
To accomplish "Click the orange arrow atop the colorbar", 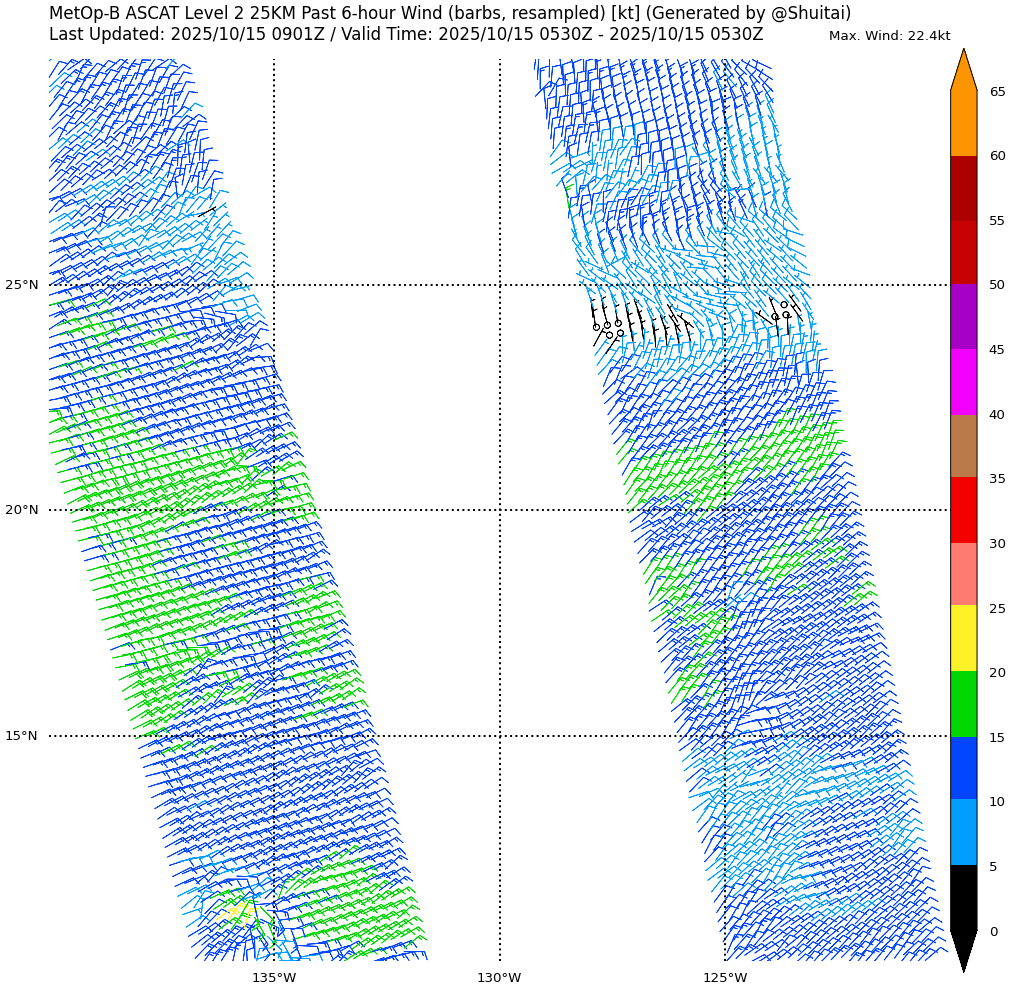I will (963, 72).
